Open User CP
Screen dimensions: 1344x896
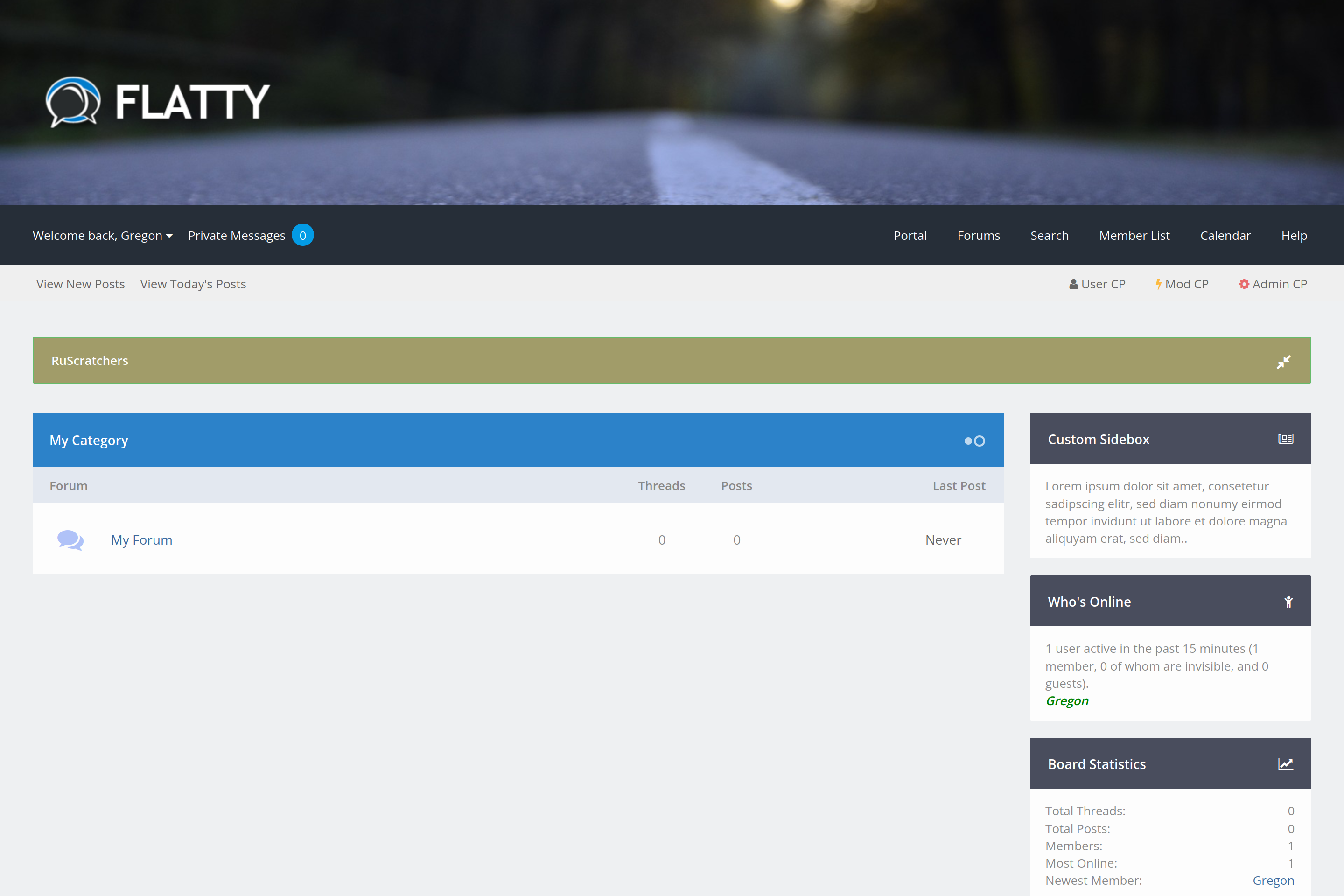click(x=1097, y=284)
